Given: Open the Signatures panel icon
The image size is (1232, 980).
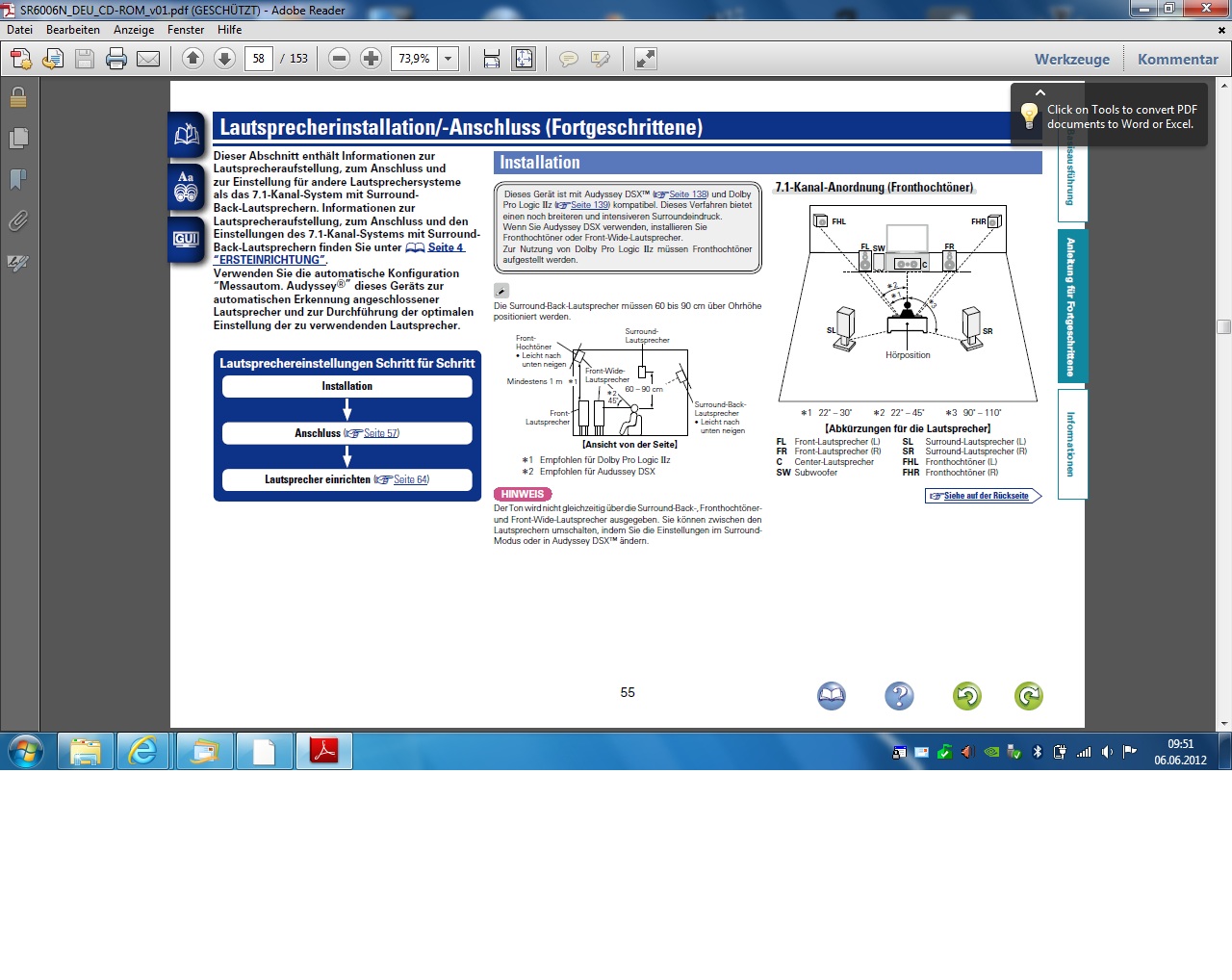Looking at the screenshot, I should click(18, 263).
